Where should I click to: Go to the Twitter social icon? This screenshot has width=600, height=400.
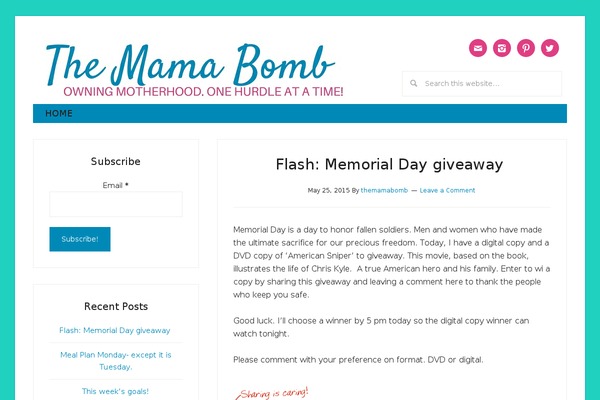550,48
